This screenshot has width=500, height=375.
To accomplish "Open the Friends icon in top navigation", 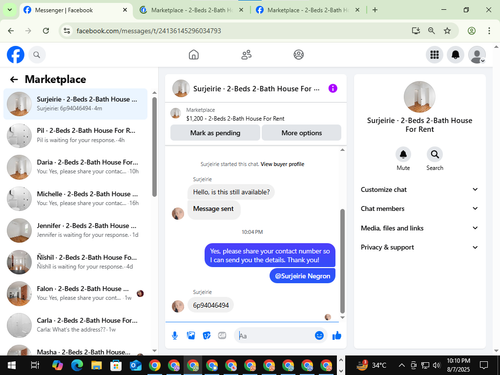I will [246, 55].
